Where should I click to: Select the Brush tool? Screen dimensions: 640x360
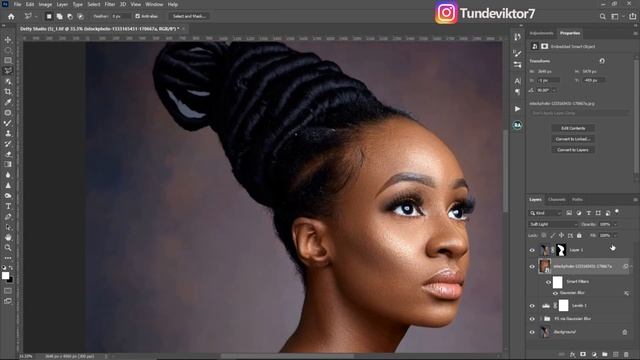pyautogui.click(x=8, y=123)
